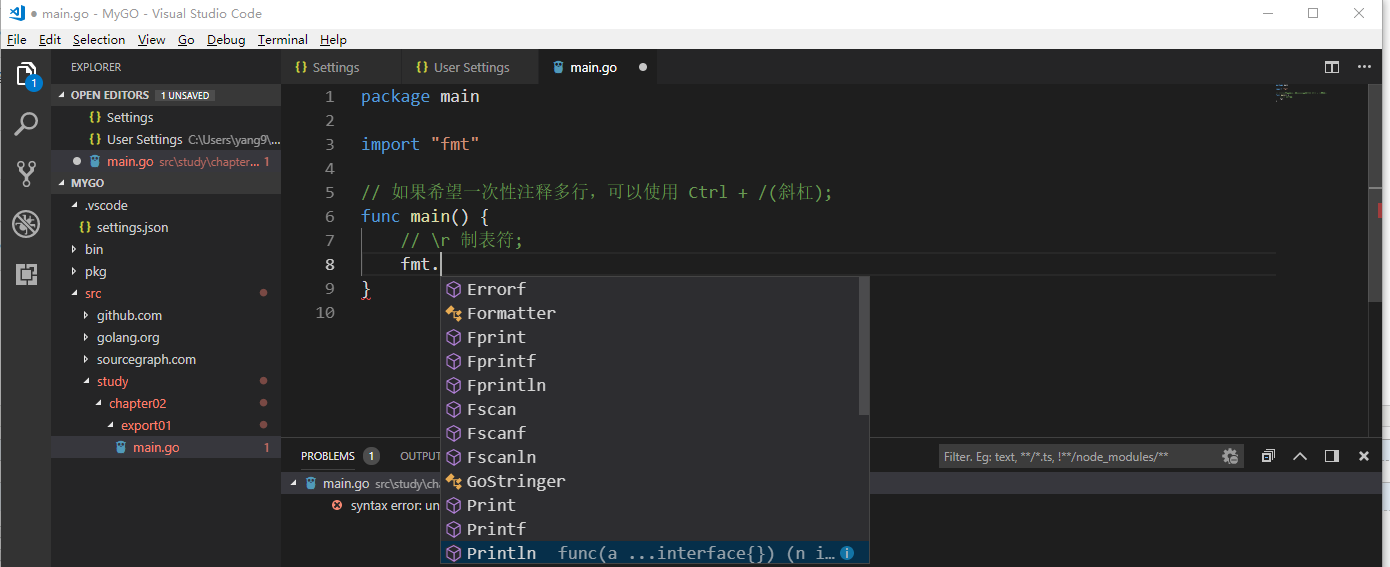Open the Extensions view icon

(26, 274)
